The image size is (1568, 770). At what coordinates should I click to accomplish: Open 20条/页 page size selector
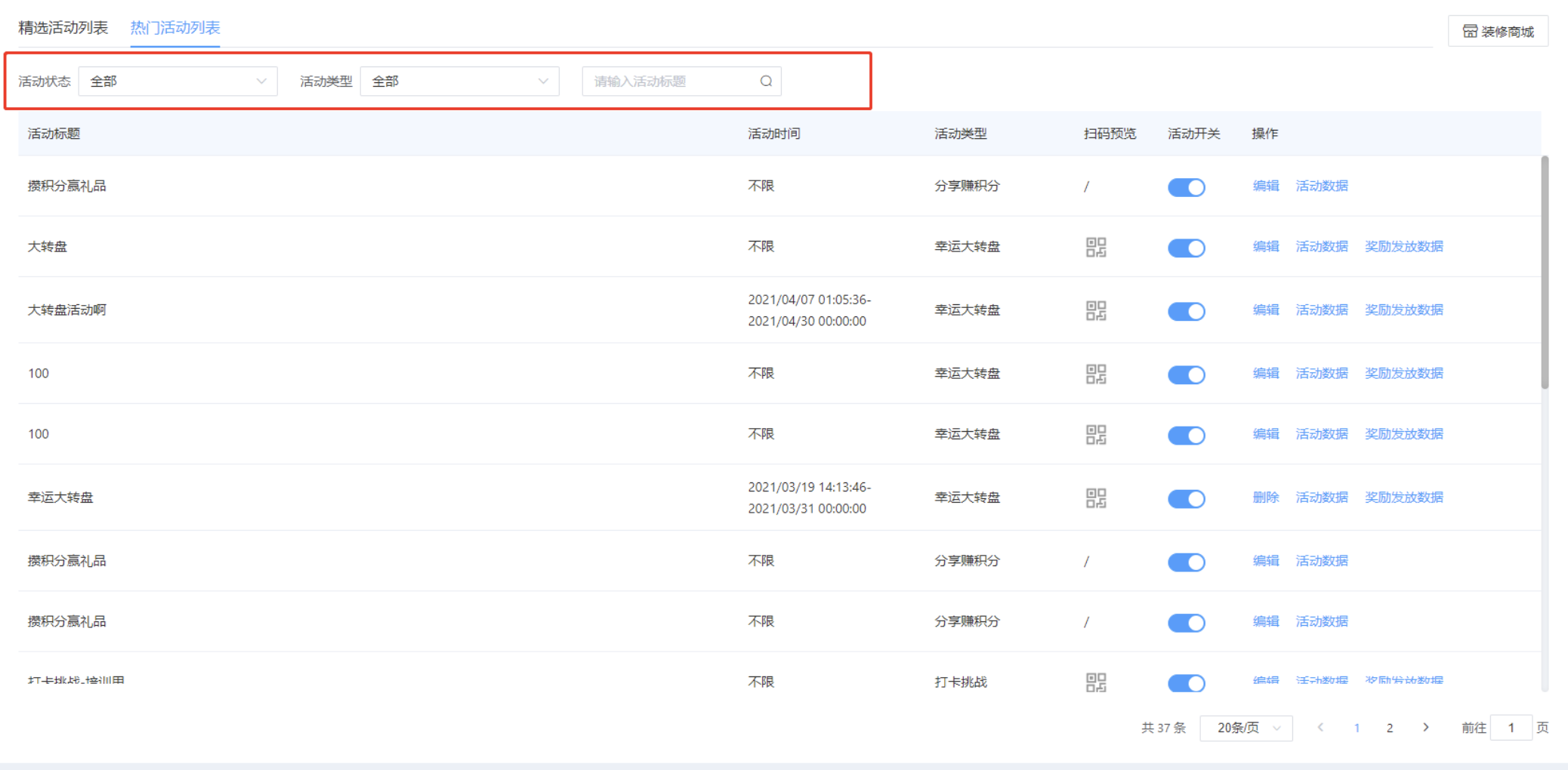coord(1246,728)
